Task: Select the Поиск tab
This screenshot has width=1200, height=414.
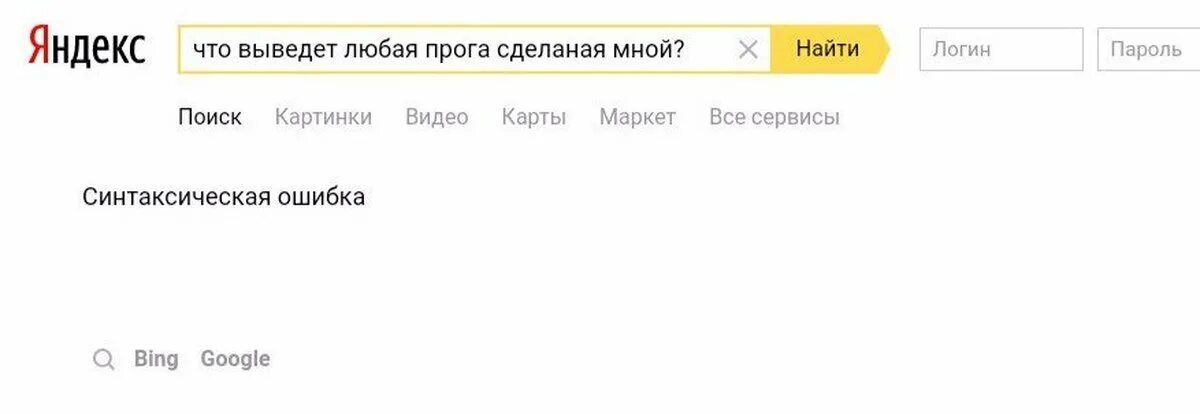Action: click(210, 117)
